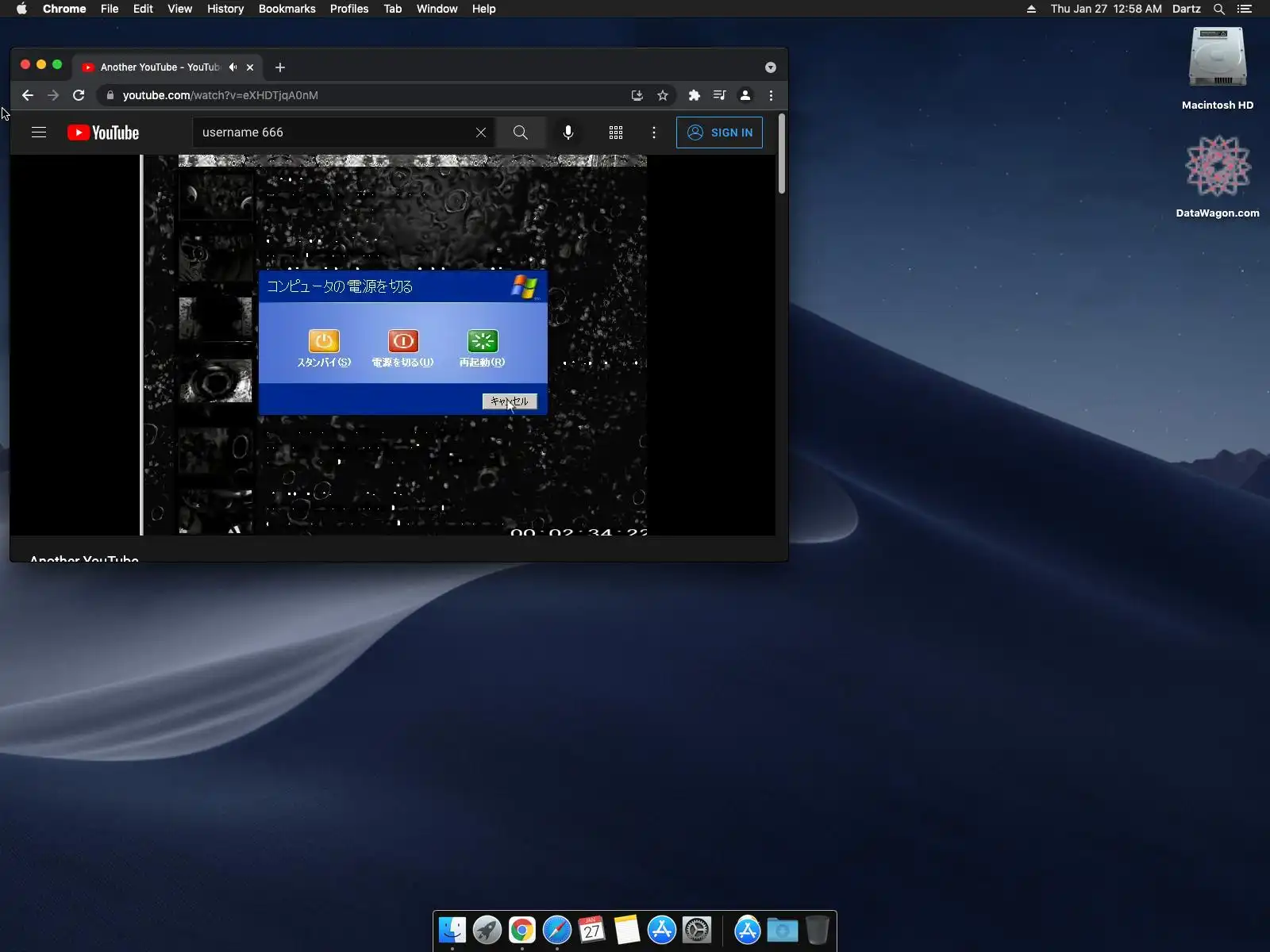Mute the tab using its speaker icon

click(233, 67)
